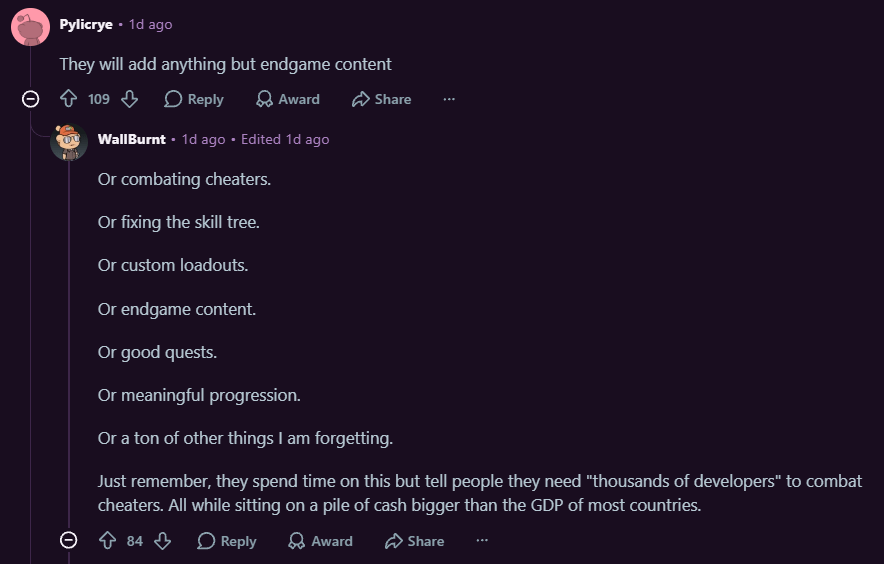Upvote Pylicrye's comment

tap(69, 99)
